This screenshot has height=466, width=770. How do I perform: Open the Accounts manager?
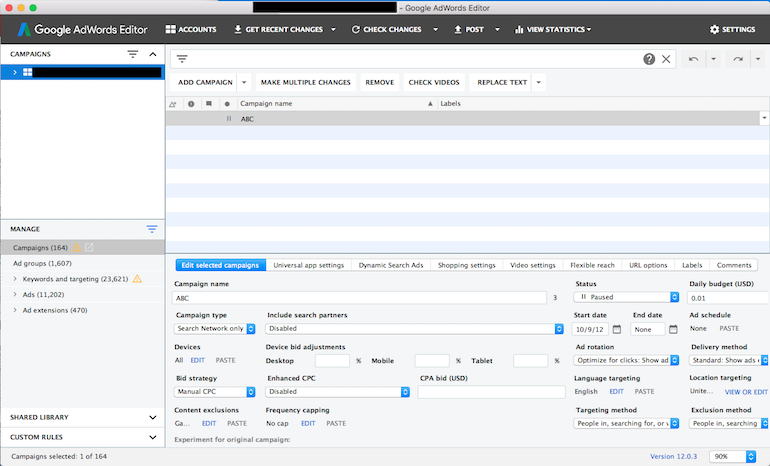(x=191, y=29)
